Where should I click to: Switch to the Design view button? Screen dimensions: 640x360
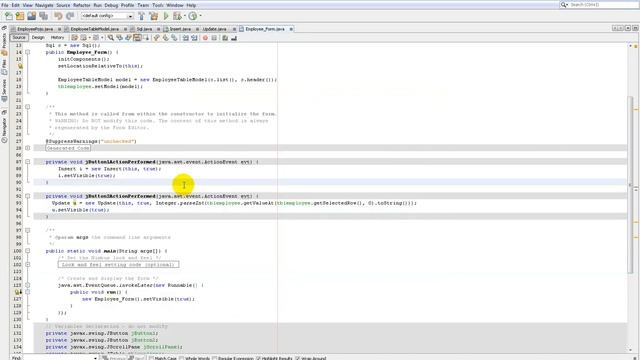(38, 38)
